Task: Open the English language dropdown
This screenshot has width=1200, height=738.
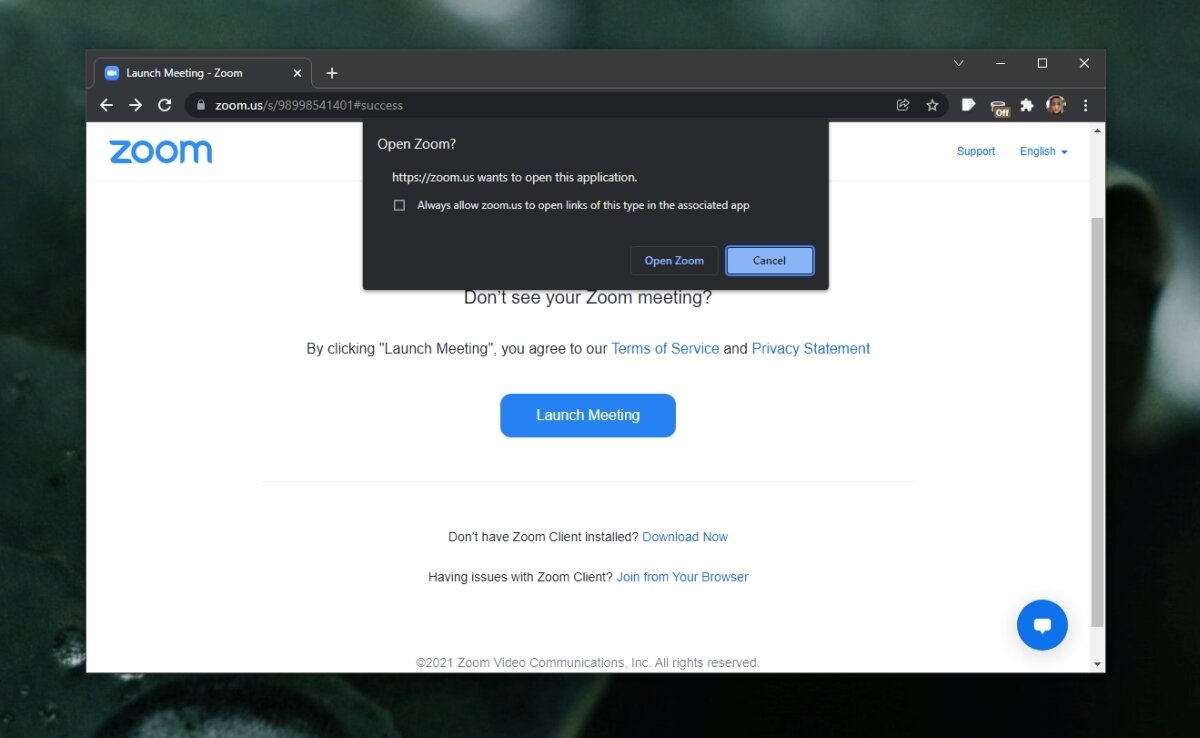Action: point(1042,151)
